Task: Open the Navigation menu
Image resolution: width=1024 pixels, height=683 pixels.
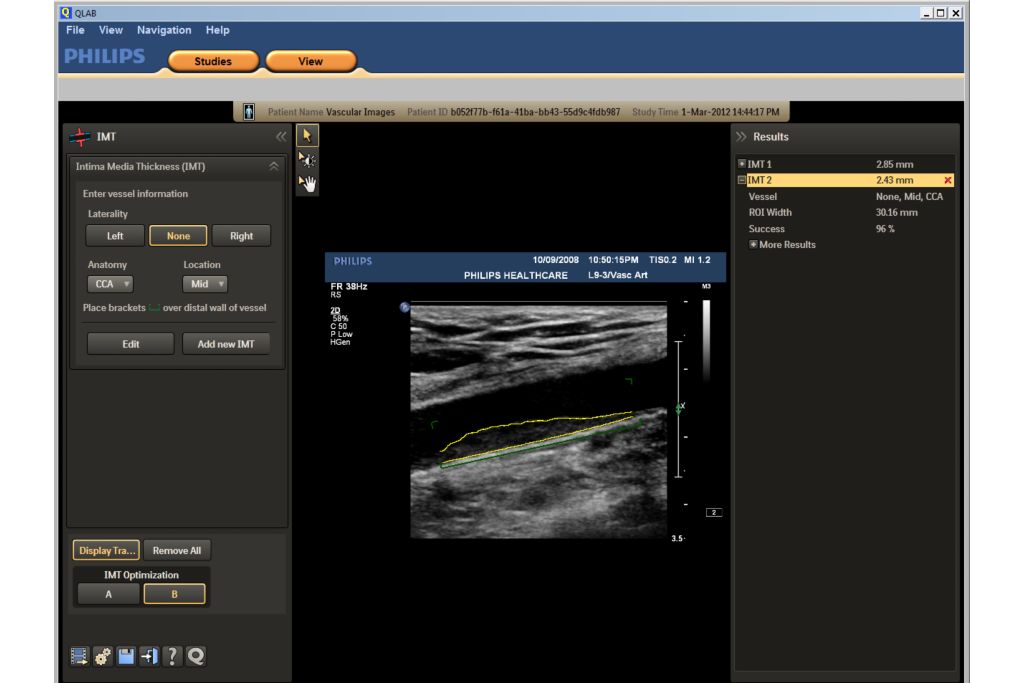Action: pos(164,30)
